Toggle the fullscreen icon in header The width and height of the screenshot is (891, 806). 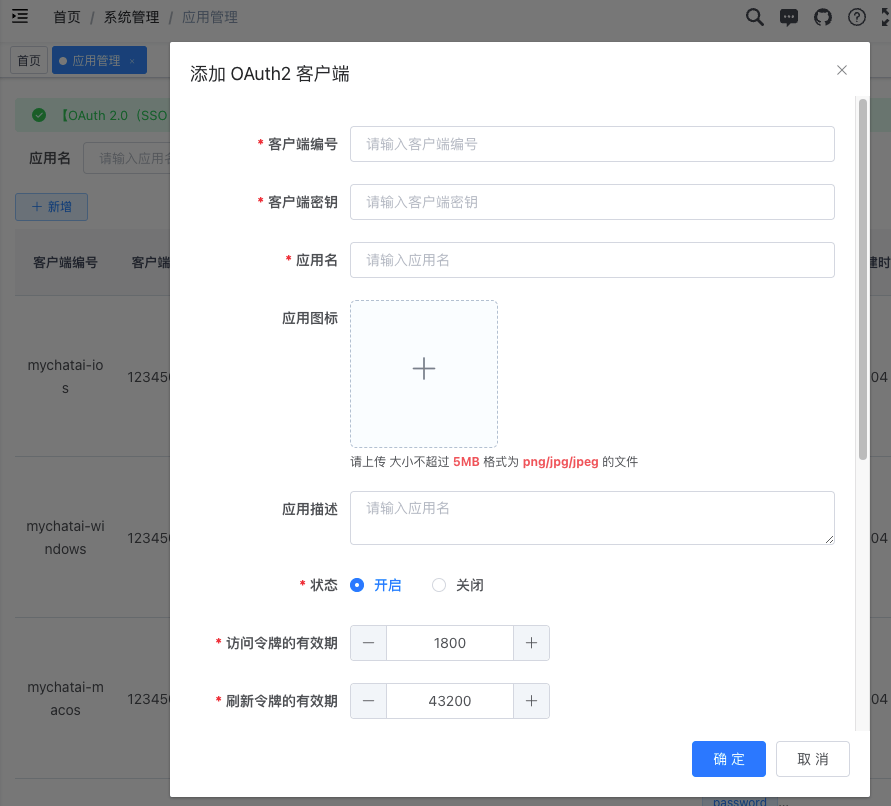coord(885,18)
